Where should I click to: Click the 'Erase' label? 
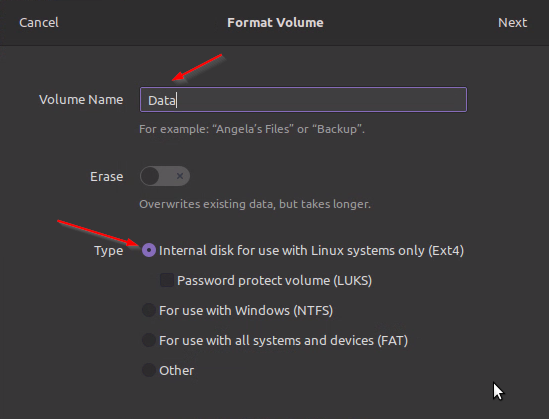(x=106, y=176)
